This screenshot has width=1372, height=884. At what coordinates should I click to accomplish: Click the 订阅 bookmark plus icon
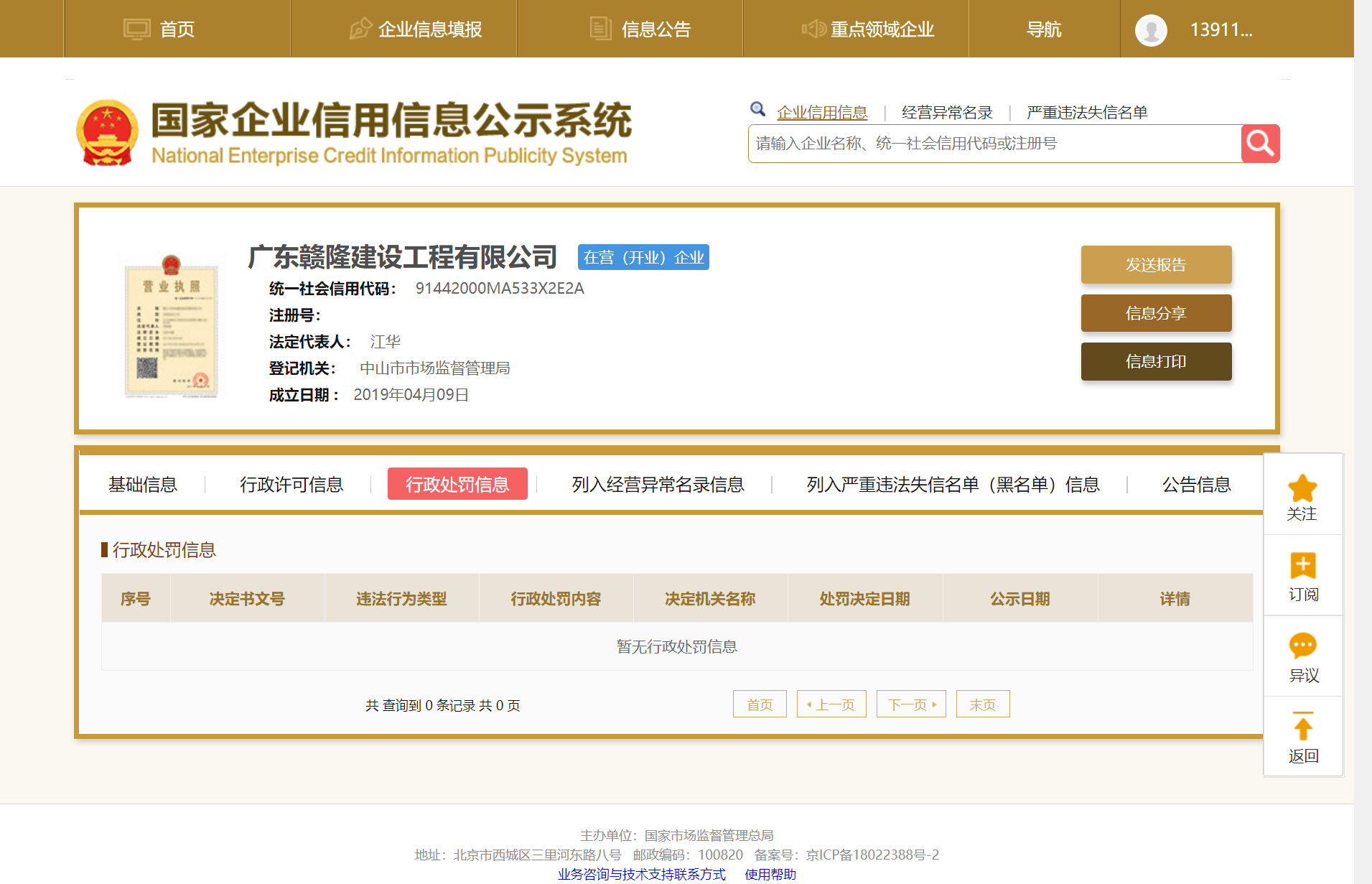pyautogui.click(x=1302, y=566)
